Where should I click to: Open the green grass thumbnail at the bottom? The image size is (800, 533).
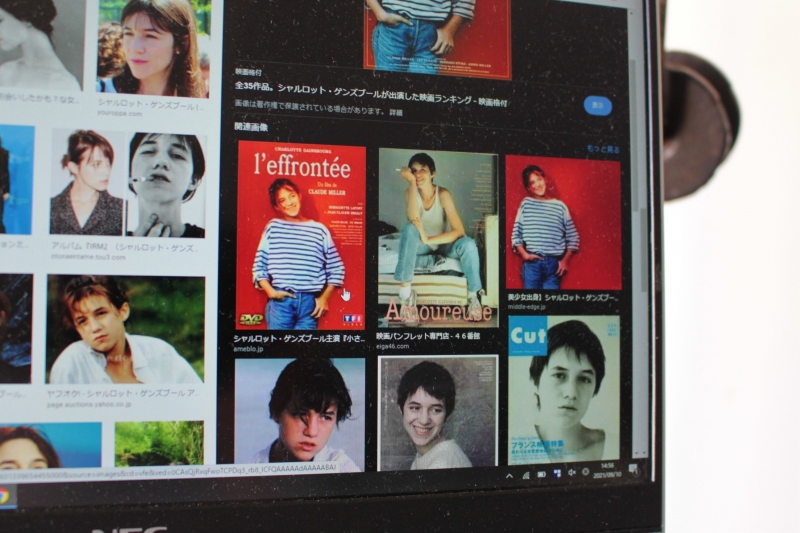pos(159,443)
